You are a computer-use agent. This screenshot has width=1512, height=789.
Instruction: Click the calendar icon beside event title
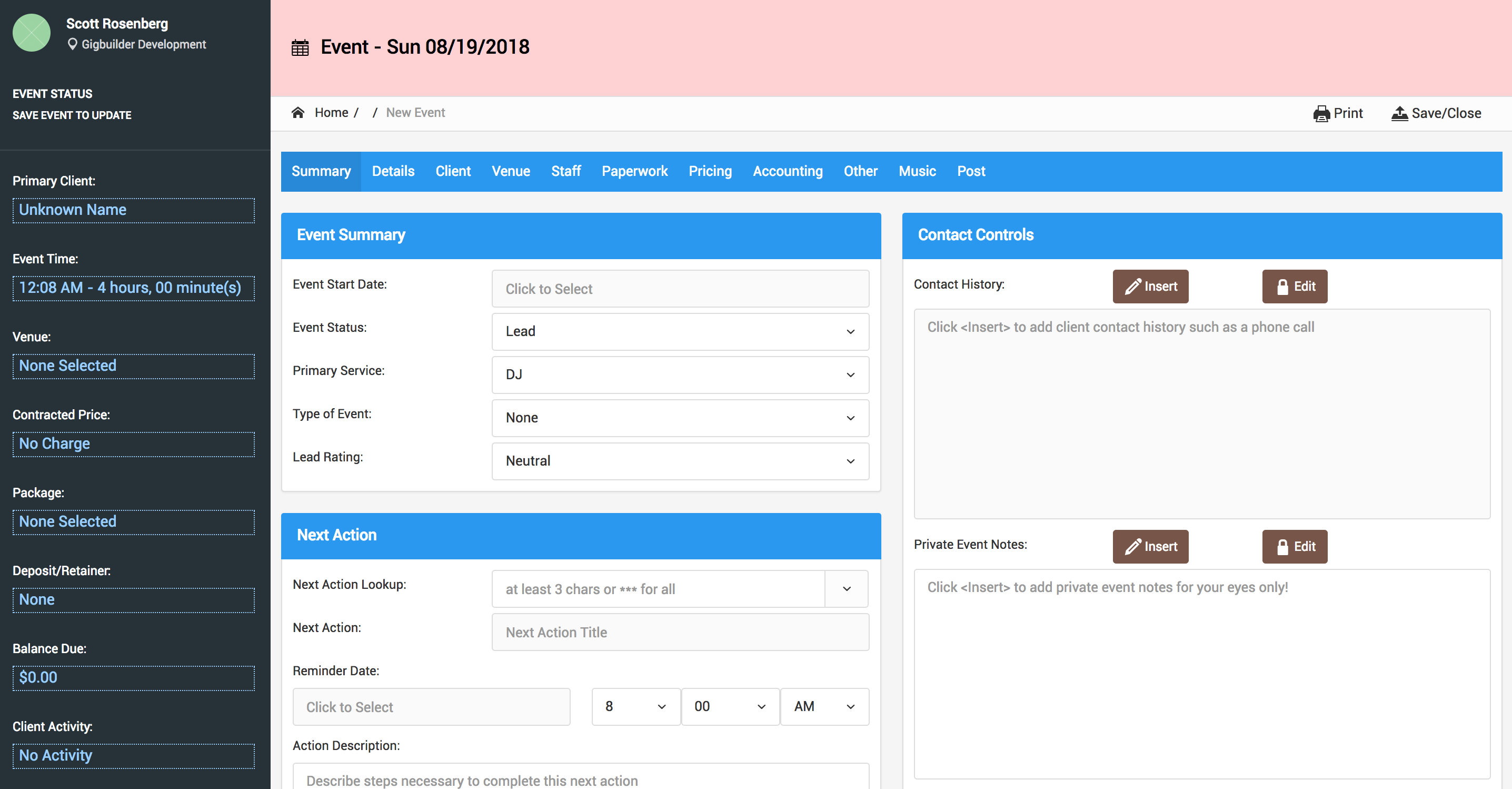click(x=300, y=47)
